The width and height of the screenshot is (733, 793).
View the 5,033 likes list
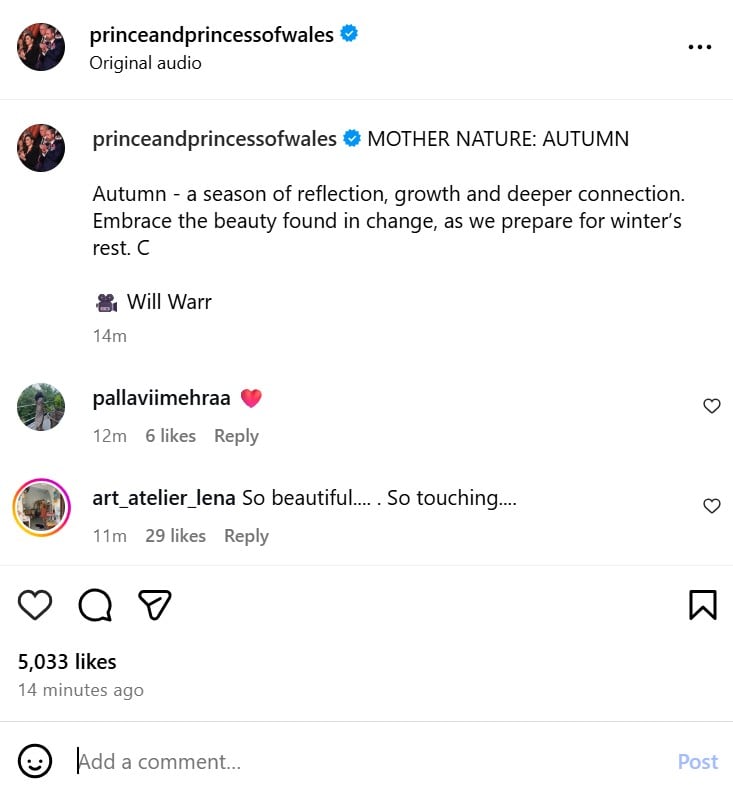[x=67, y=662]
